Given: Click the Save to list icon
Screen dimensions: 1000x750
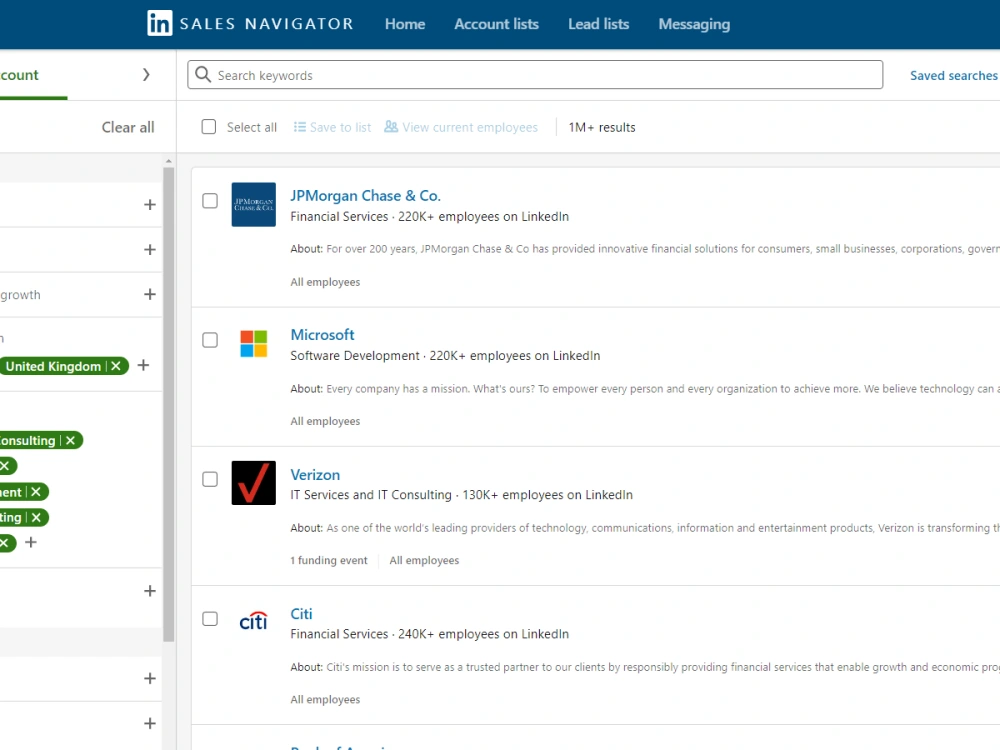Looking at the screenshot, I should pos(299,127).
